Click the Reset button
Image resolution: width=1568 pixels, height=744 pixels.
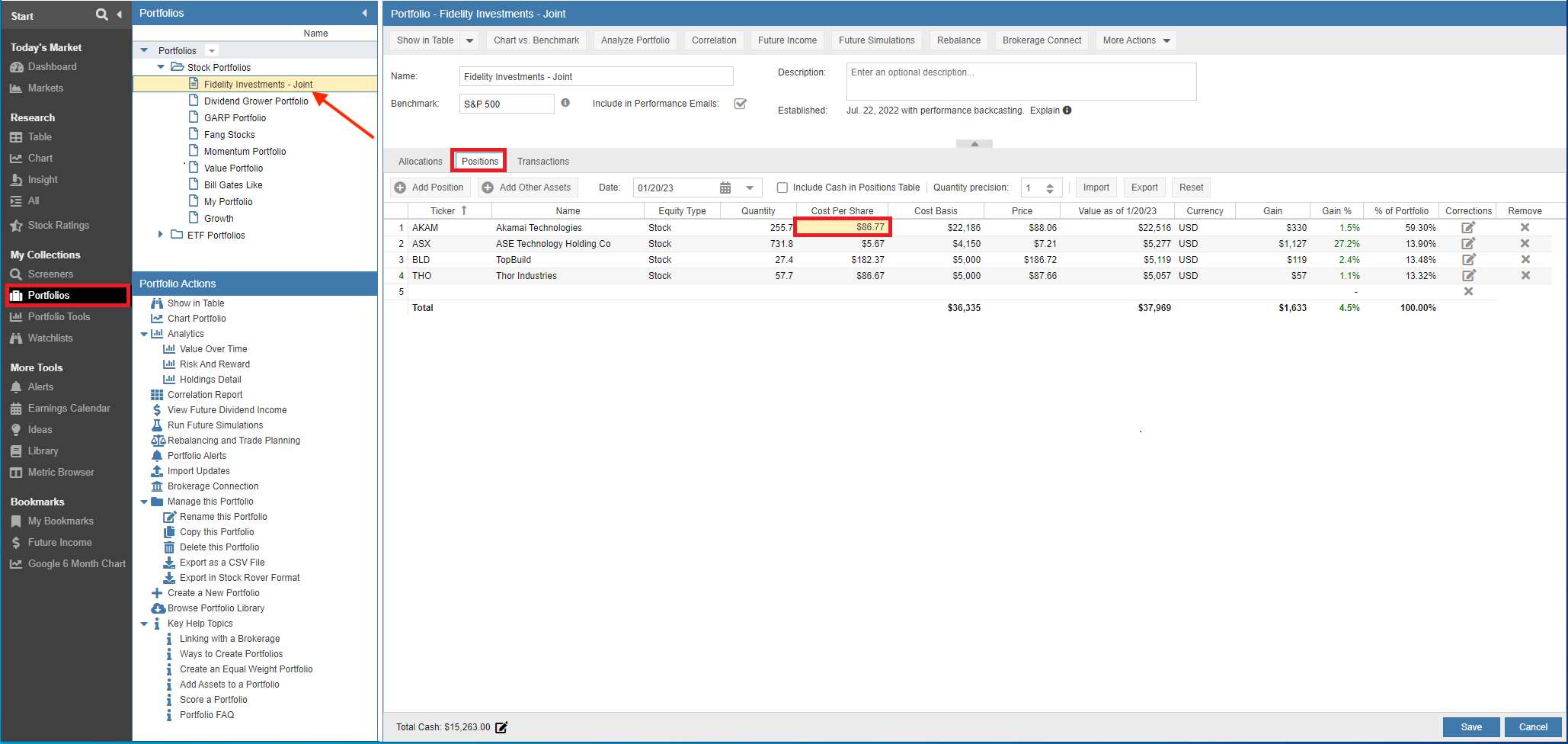(1192, 188)
